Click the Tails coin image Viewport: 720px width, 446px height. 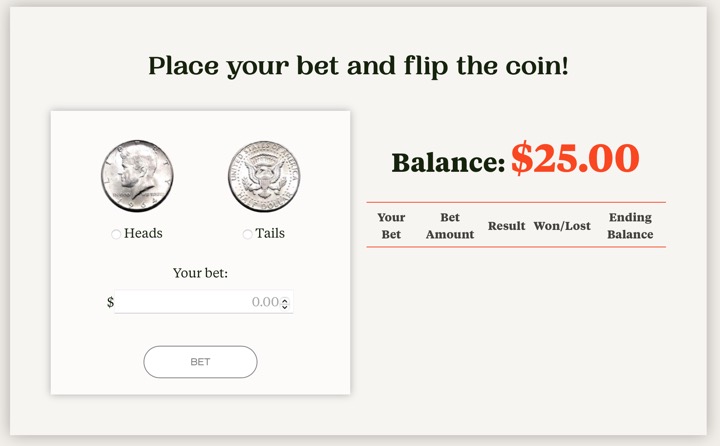coord(264,176)
